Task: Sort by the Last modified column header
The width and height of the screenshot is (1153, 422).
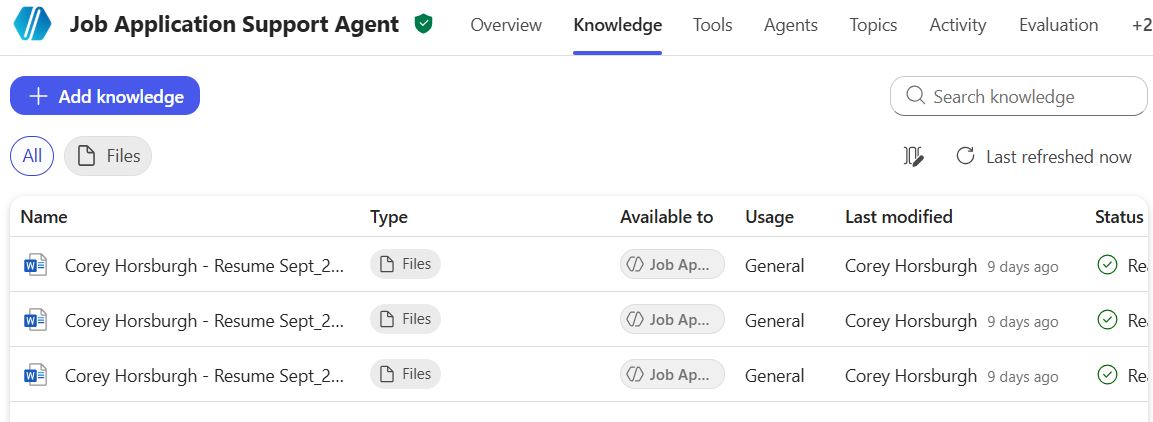Action: [x=899, y=217]
